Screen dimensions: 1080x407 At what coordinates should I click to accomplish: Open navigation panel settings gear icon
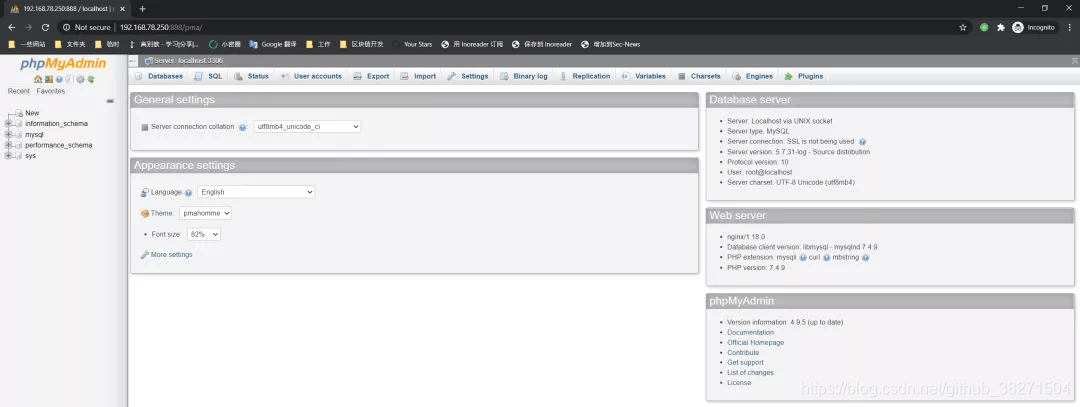coord(81,79)
